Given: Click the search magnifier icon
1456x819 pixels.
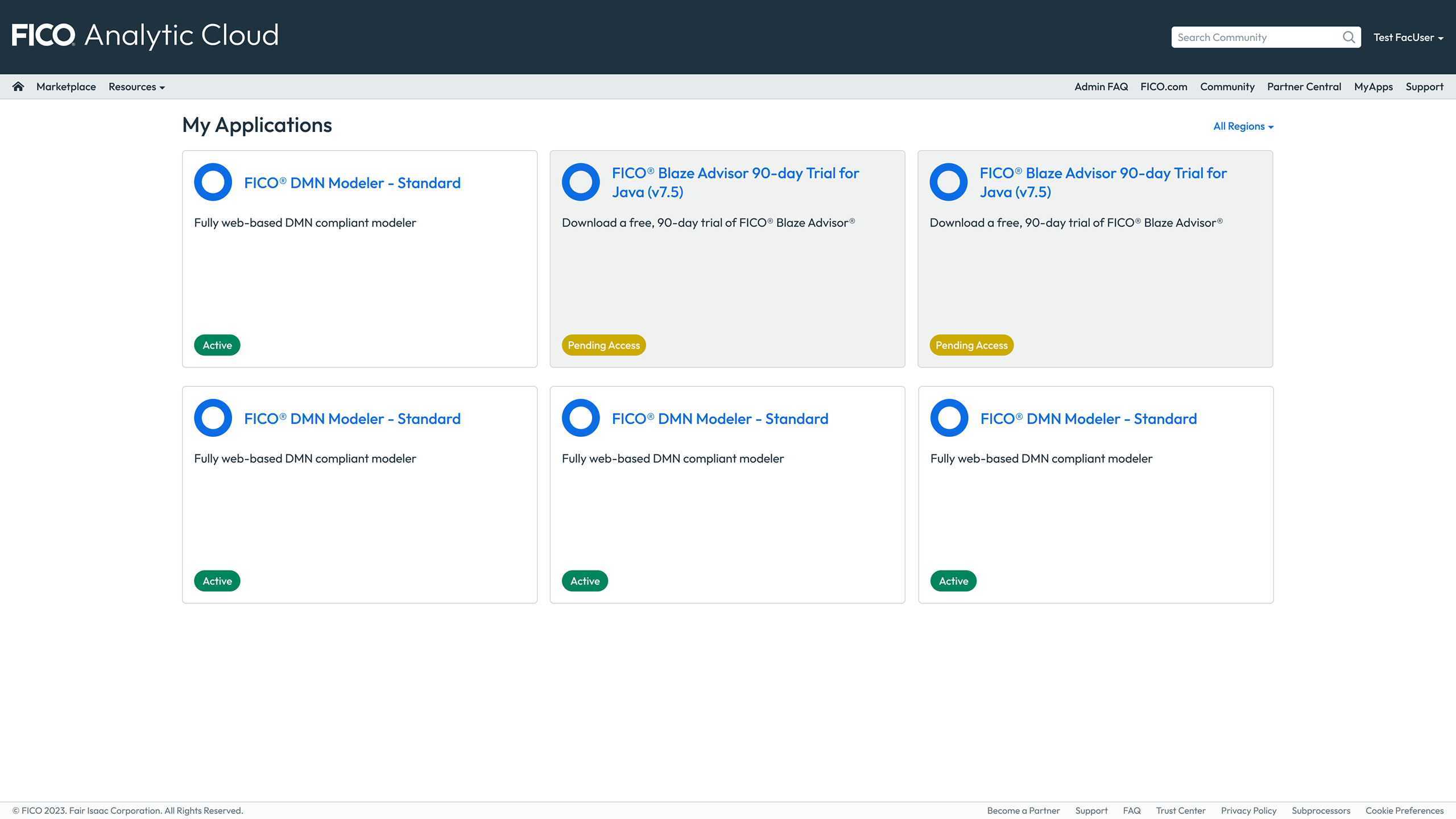Looking at the screenshot, I should click(x=1349, y=38).
